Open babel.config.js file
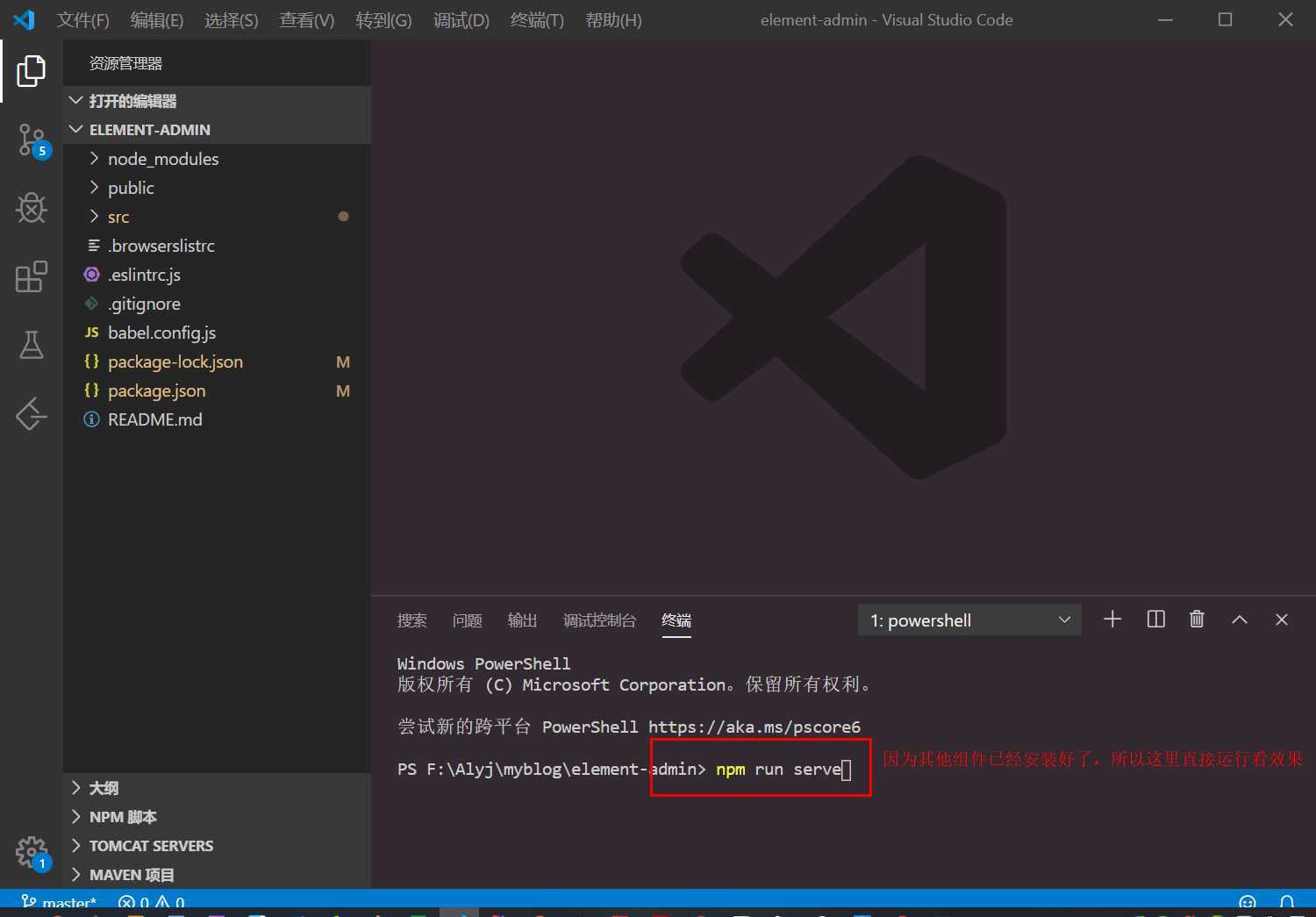1316x917 pixels. point(217,333)
